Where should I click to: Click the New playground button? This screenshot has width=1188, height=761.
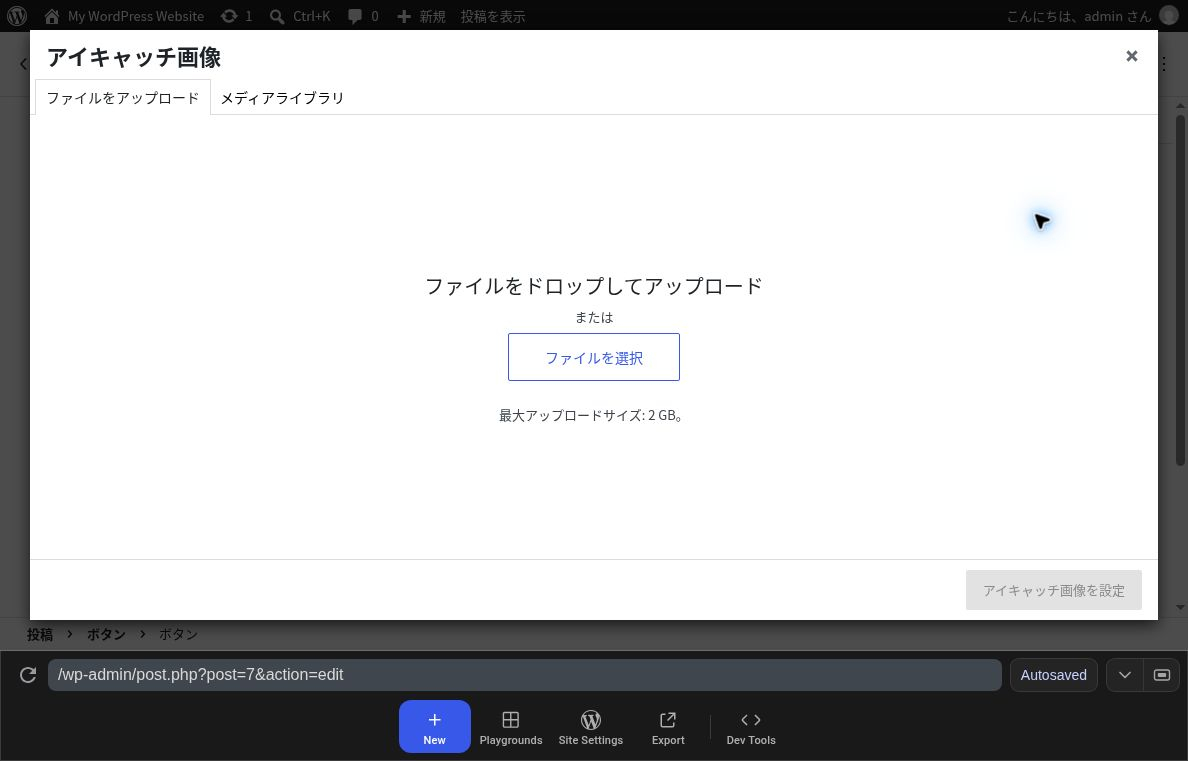click(x=435, y=726)
